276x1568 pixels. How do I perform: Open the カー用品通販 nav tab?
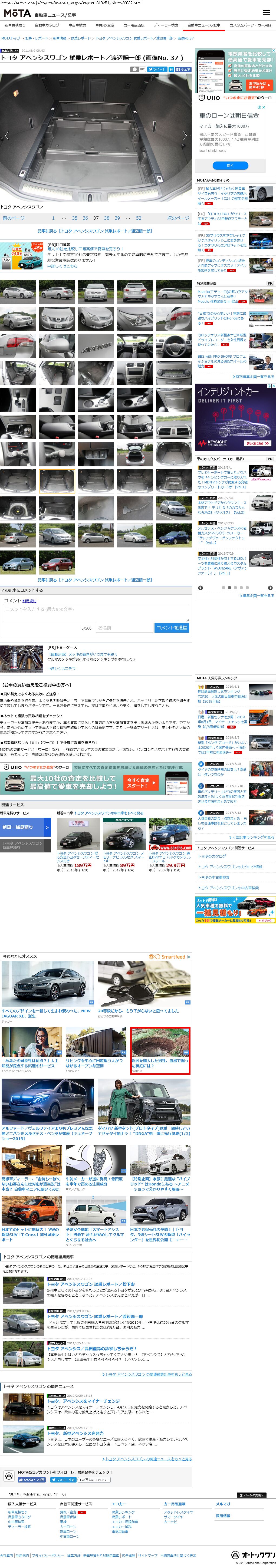134,25
